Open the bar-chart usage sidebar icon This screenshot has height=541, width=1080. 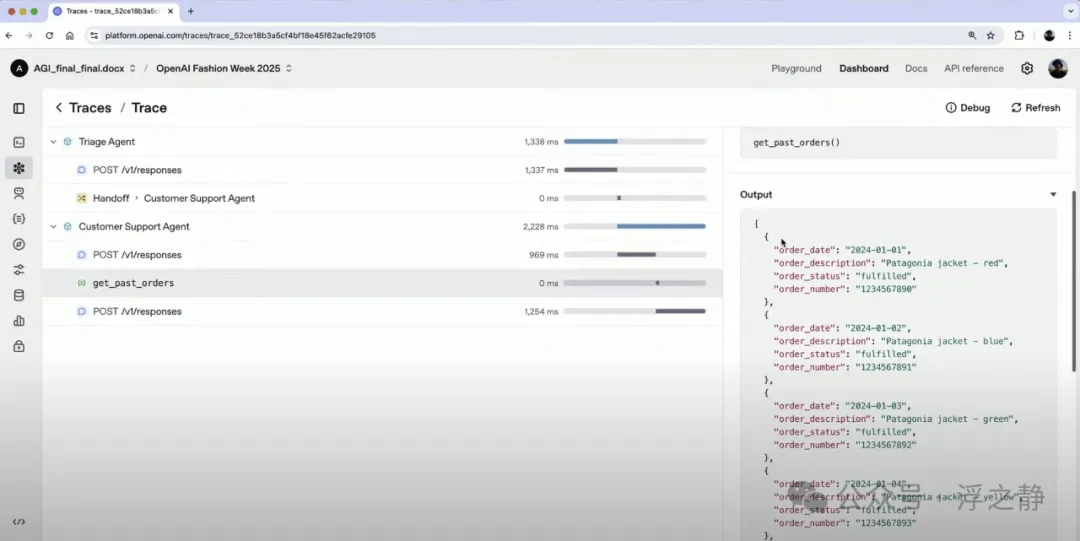tap(19, 320)
